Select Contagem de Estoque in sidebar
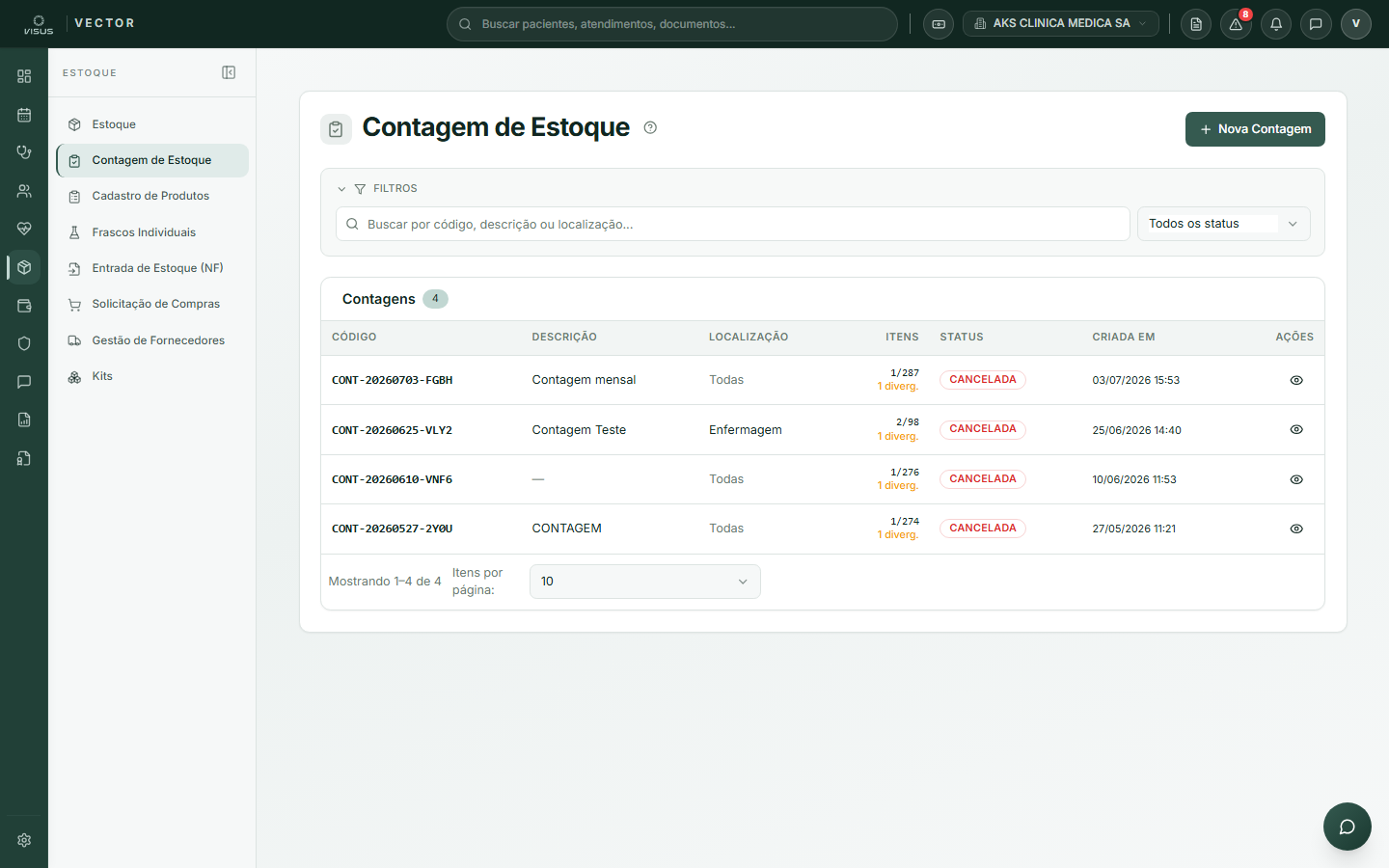 point(152,160)
